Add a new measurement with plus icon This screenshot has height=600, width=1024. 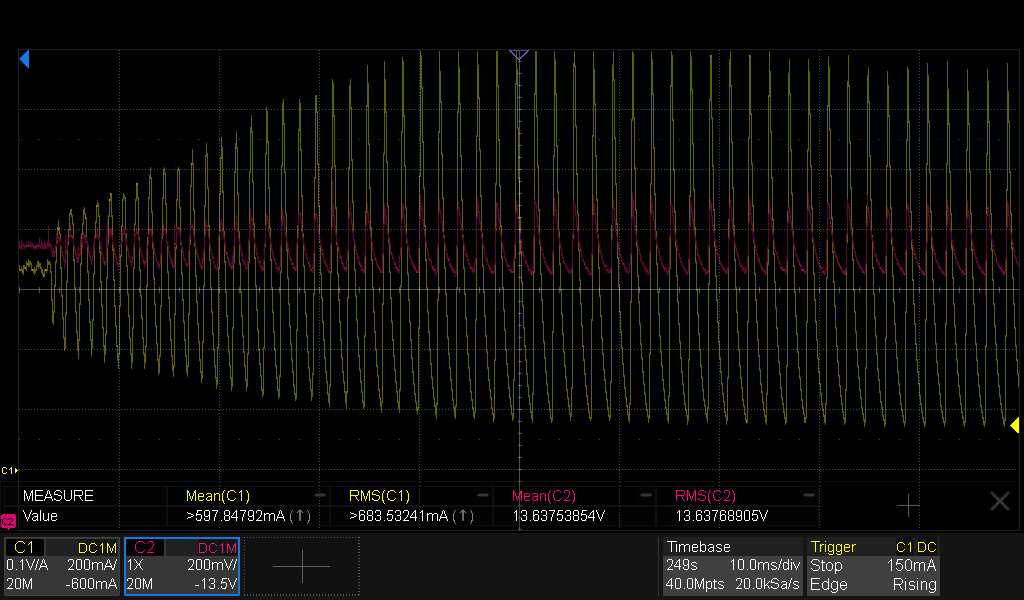click(x=908, y=505)
